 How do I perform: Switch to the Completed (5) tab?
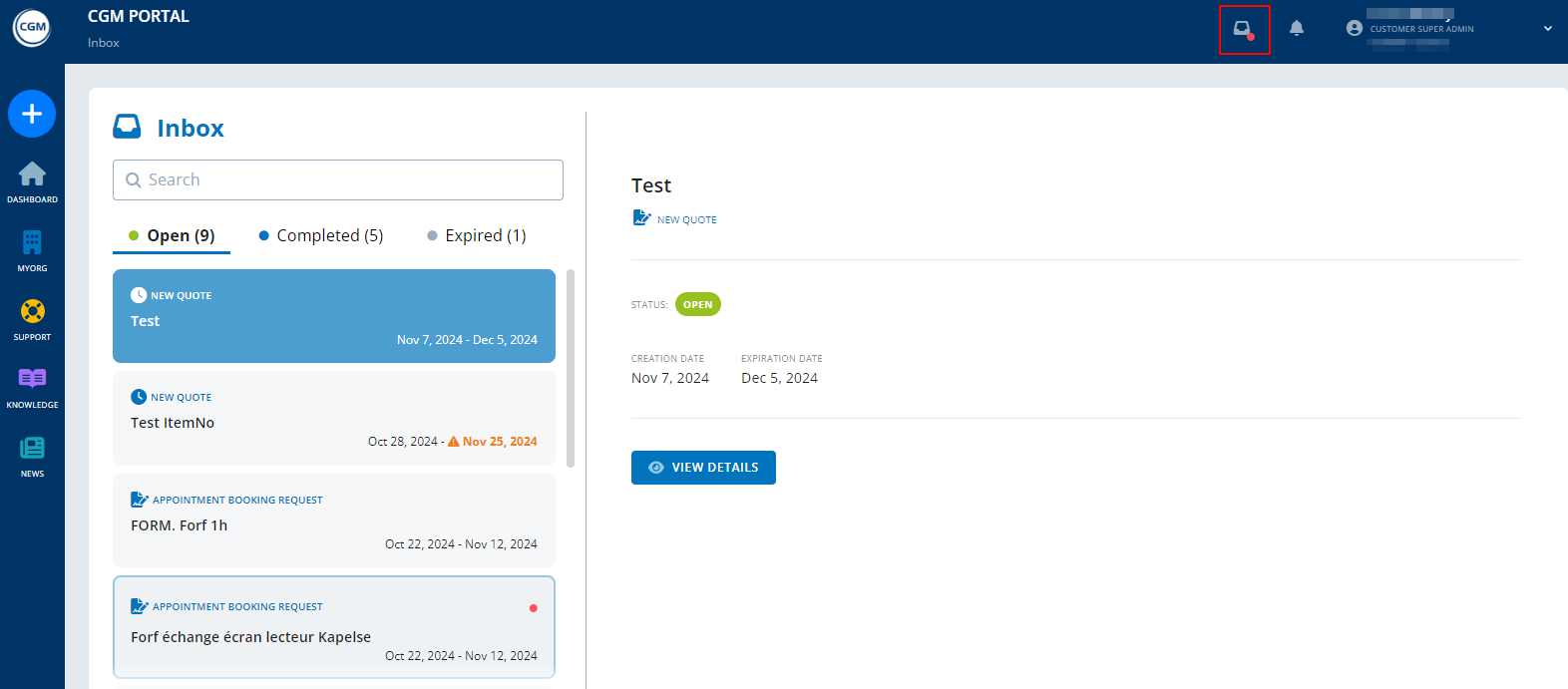(320, 236)
